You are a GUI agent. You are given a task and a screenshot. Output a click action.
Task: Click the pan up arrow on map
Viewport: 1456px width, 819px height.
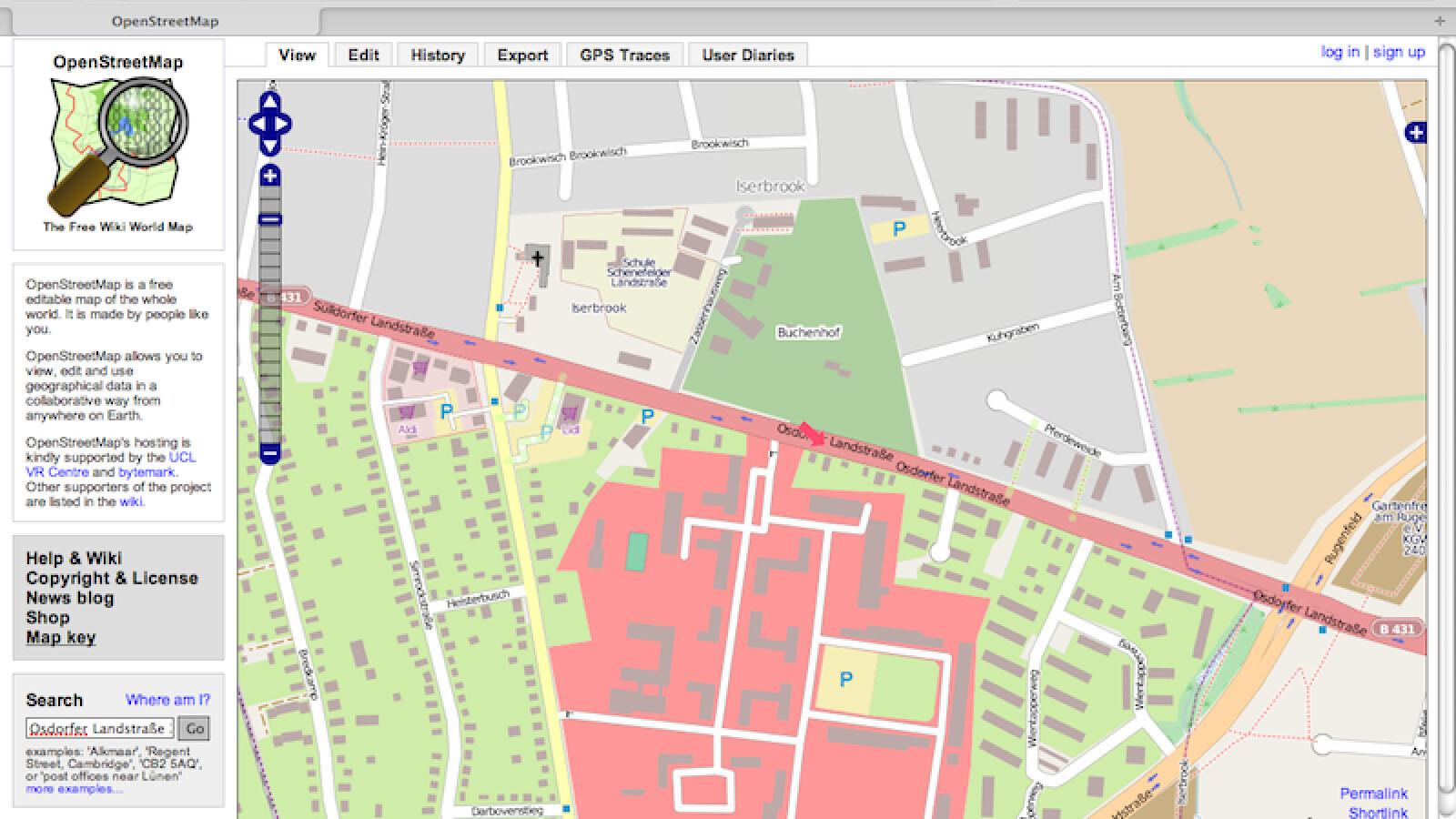tap(270, 101)
